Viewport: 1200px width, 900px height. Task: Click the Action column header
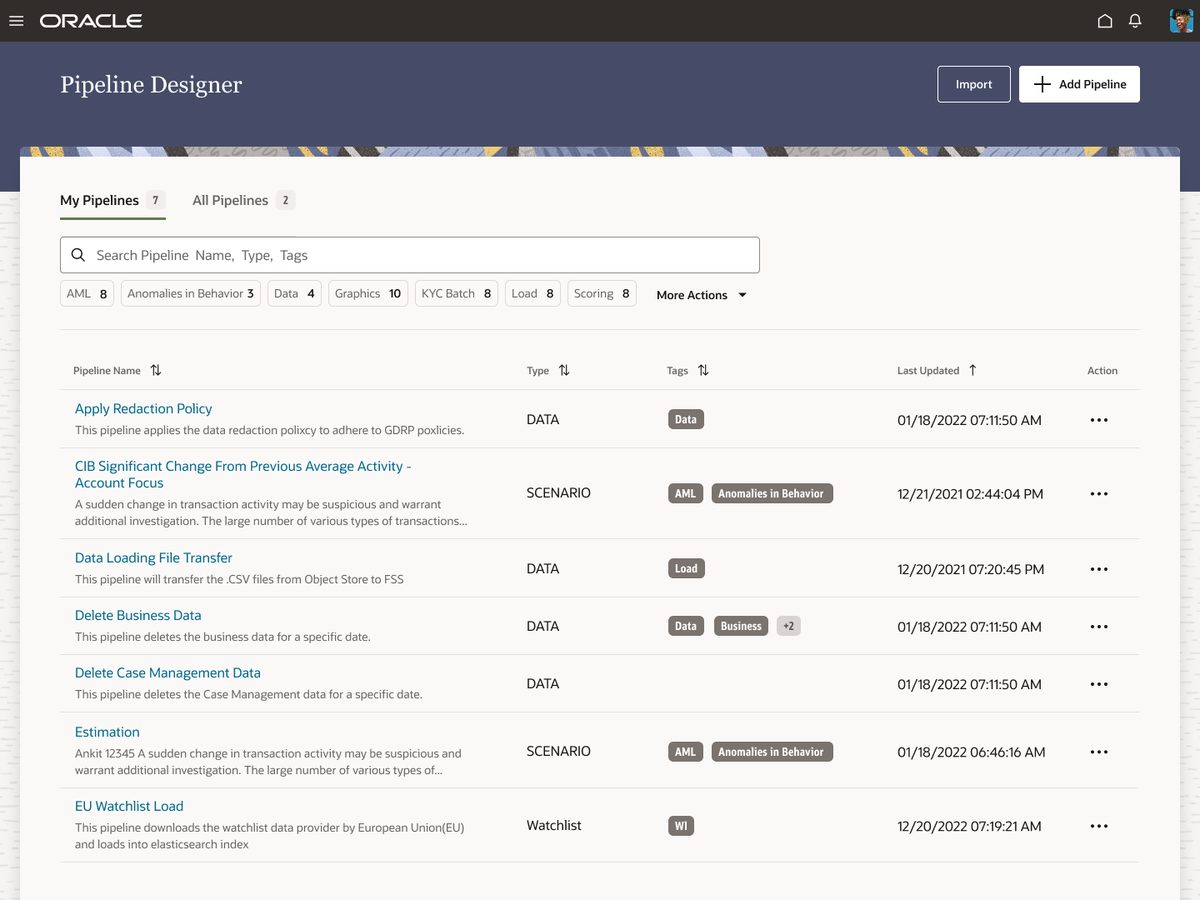[1102, 370]
